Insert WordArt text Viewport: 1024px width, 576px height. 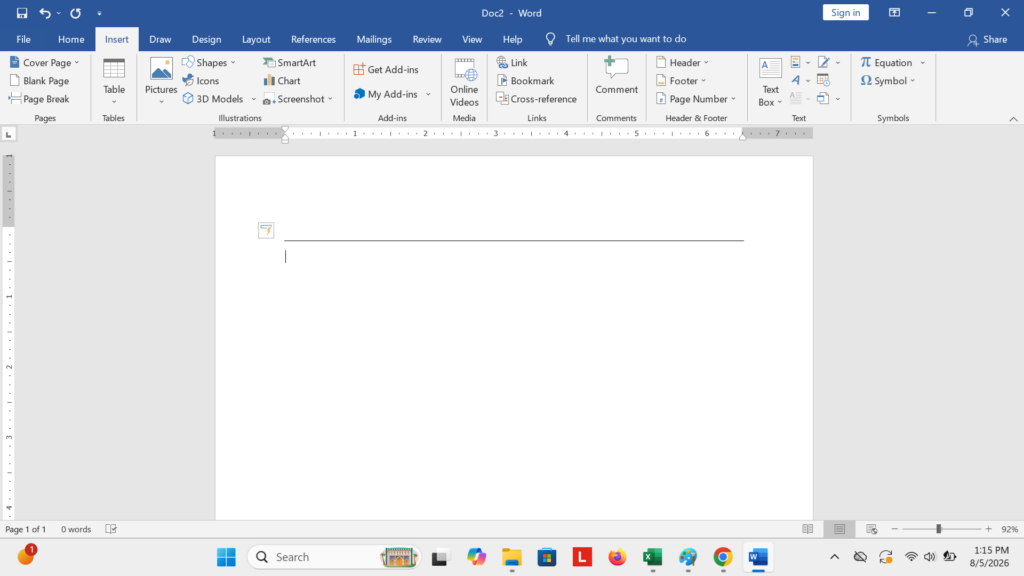795,81
